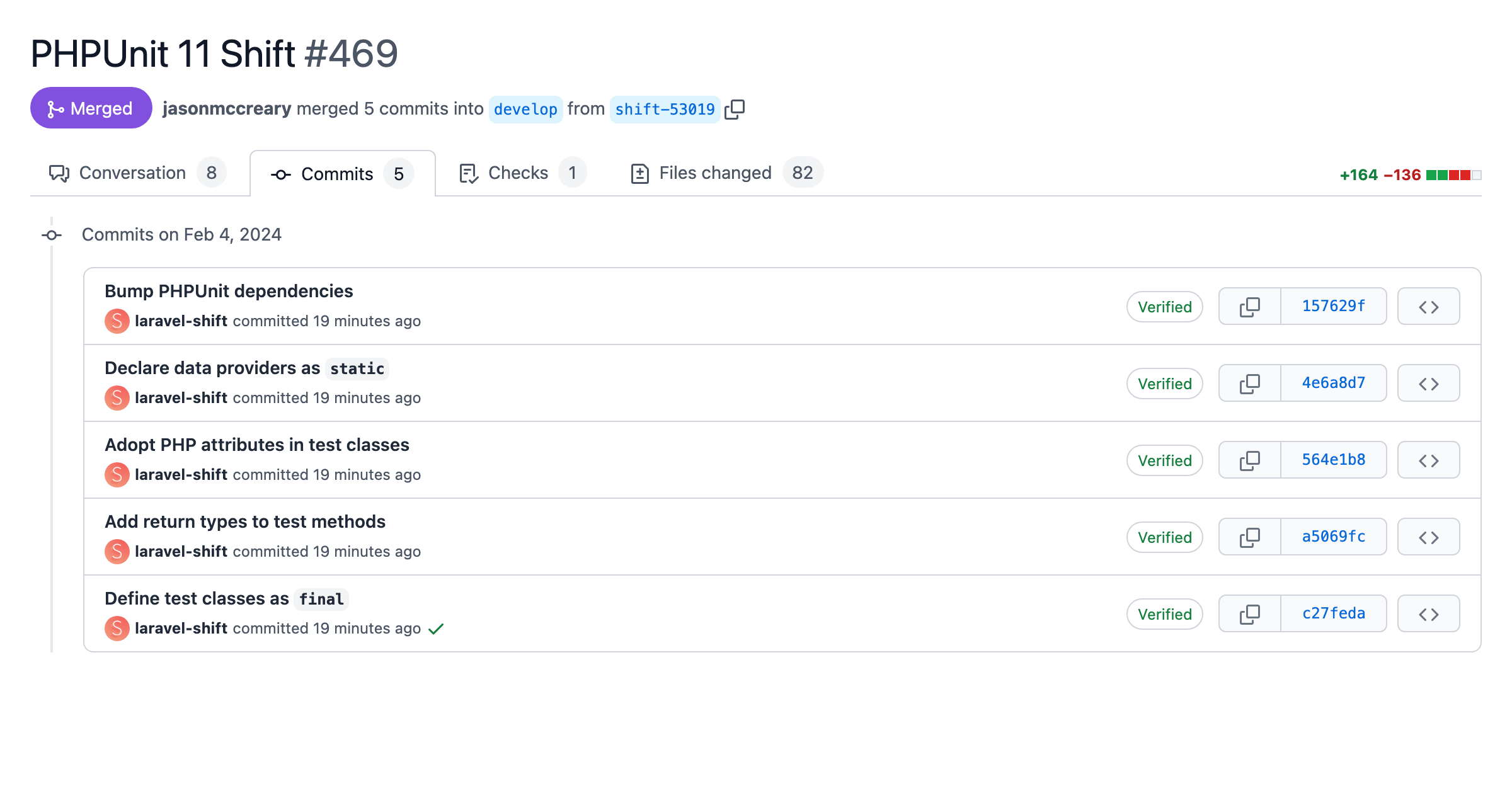Copy the shift-53019 branch name icon
Screen dimensions: 1512x791
click(x=735, y=109)
